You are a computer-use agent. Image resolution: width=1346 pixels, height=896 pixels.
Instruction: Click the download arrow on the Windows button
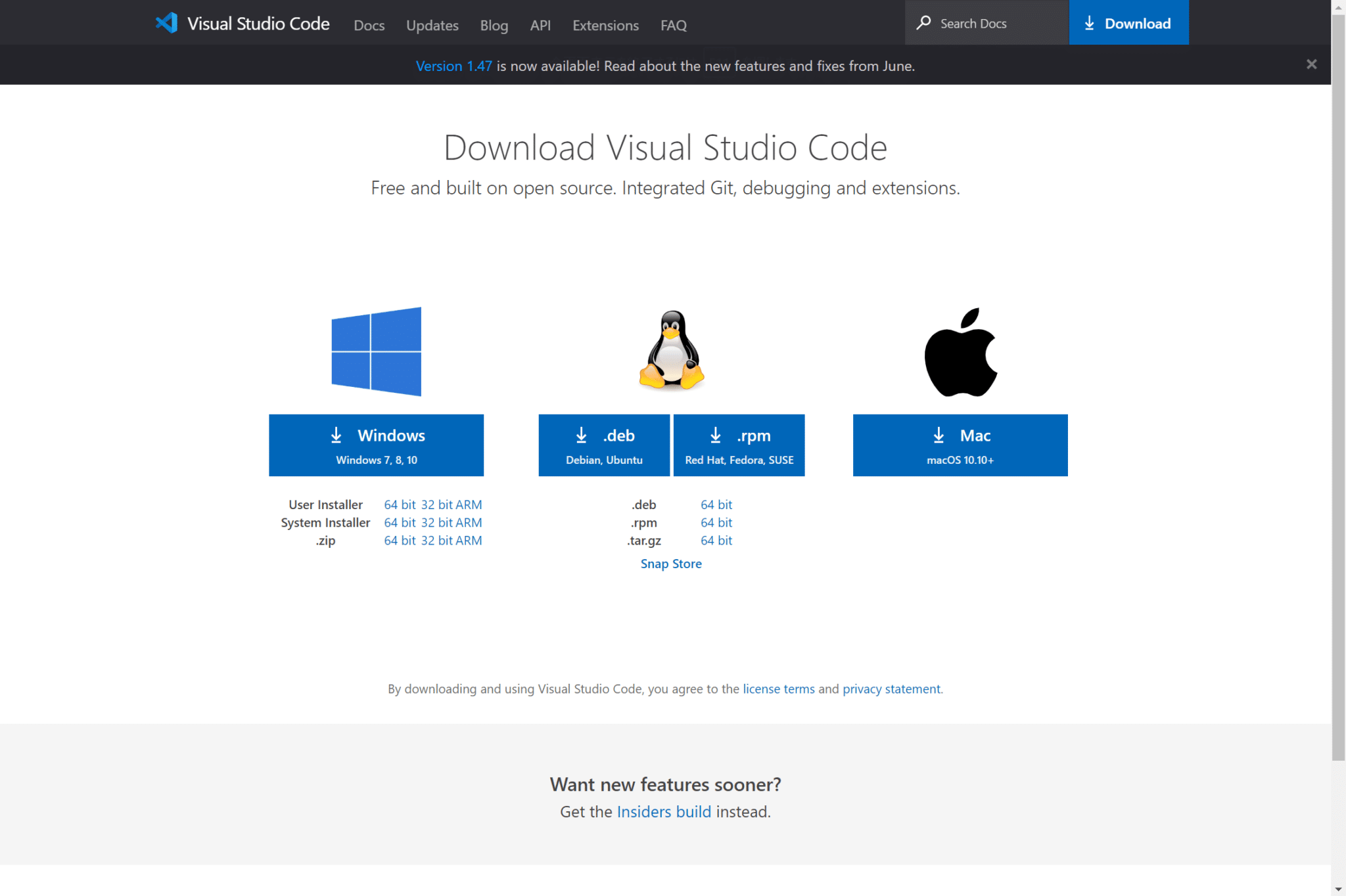(336, 435)
